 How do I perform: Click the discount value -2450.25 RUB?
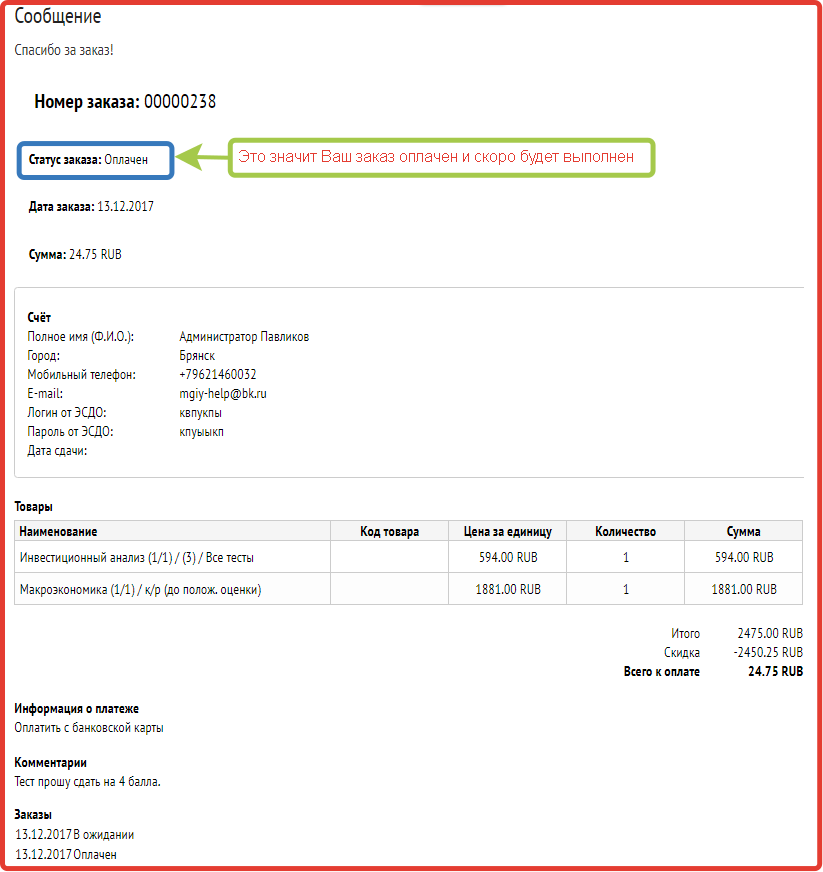coord(768,653)
